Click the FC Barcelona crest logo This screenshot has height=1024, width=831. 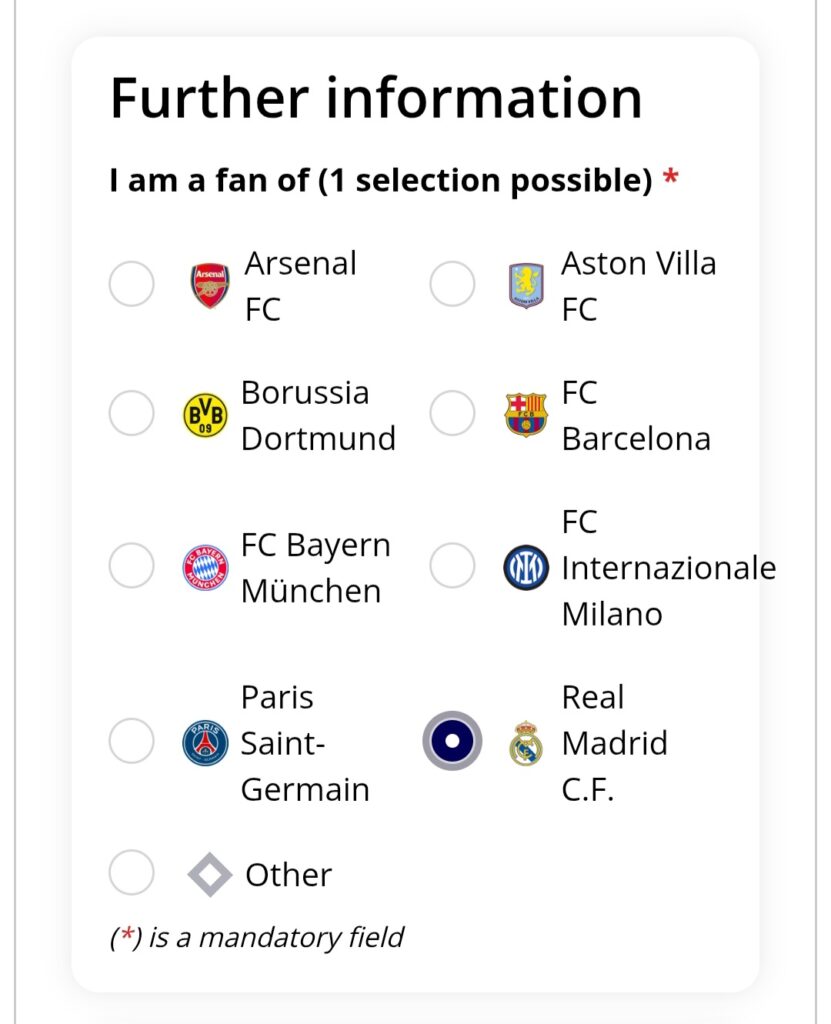526,414
